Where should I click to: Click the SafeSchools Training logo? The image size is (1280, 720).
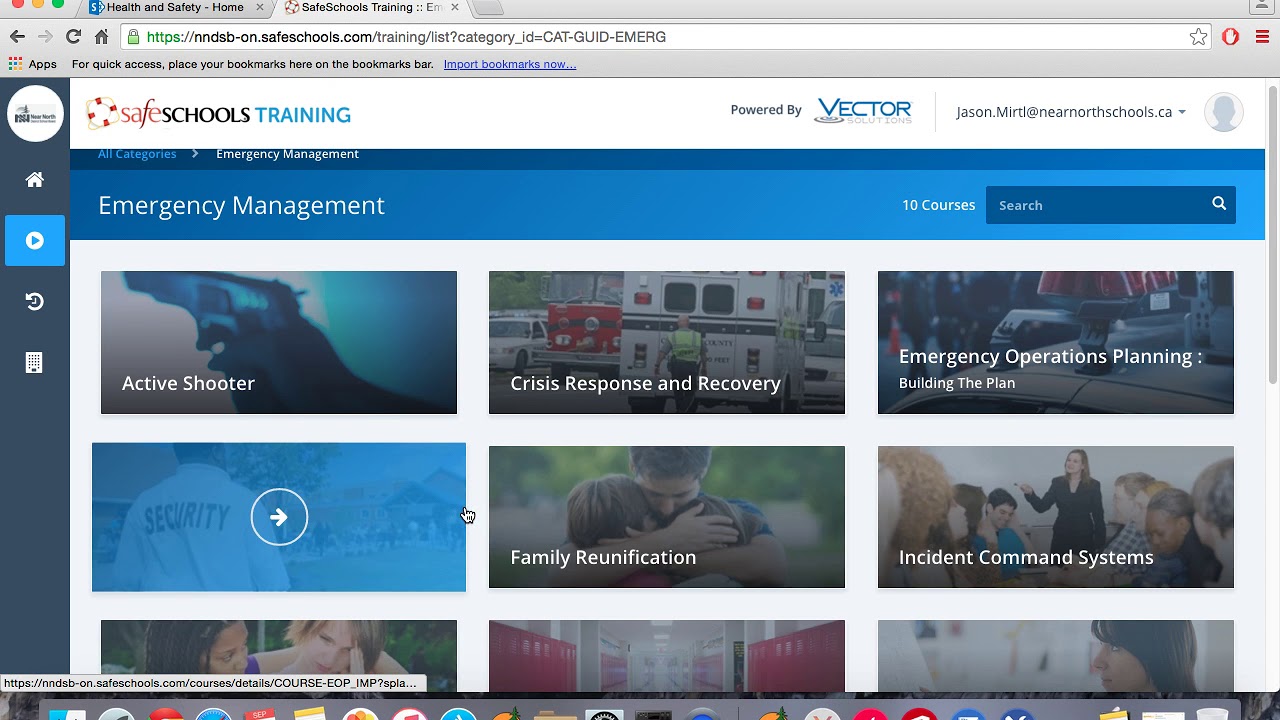point(218,113)
